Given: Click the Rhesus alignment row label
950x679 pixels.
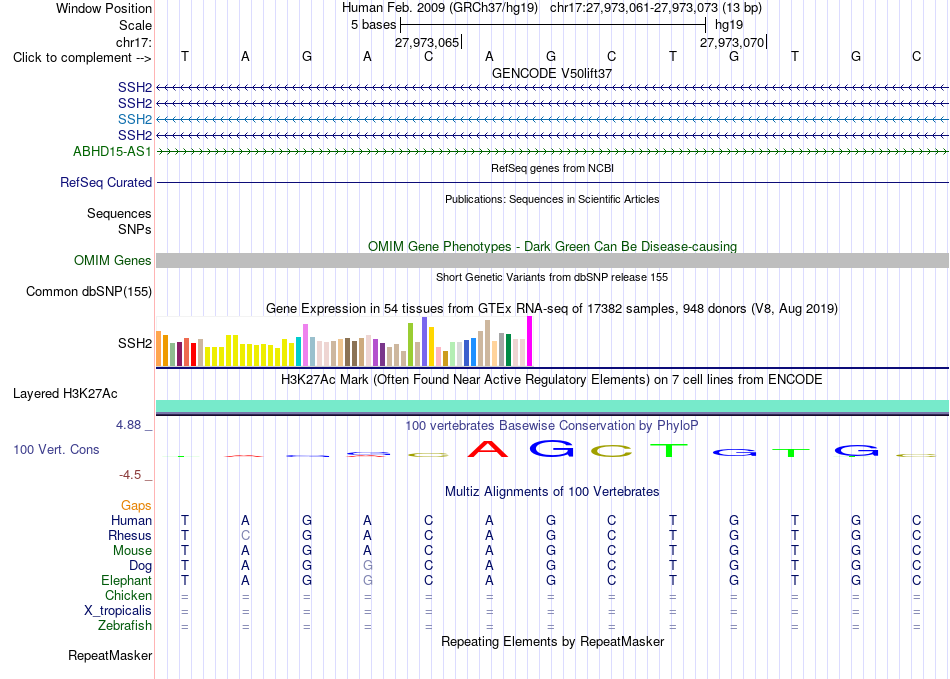Looking at the screenshot, I should click(130, 535).
